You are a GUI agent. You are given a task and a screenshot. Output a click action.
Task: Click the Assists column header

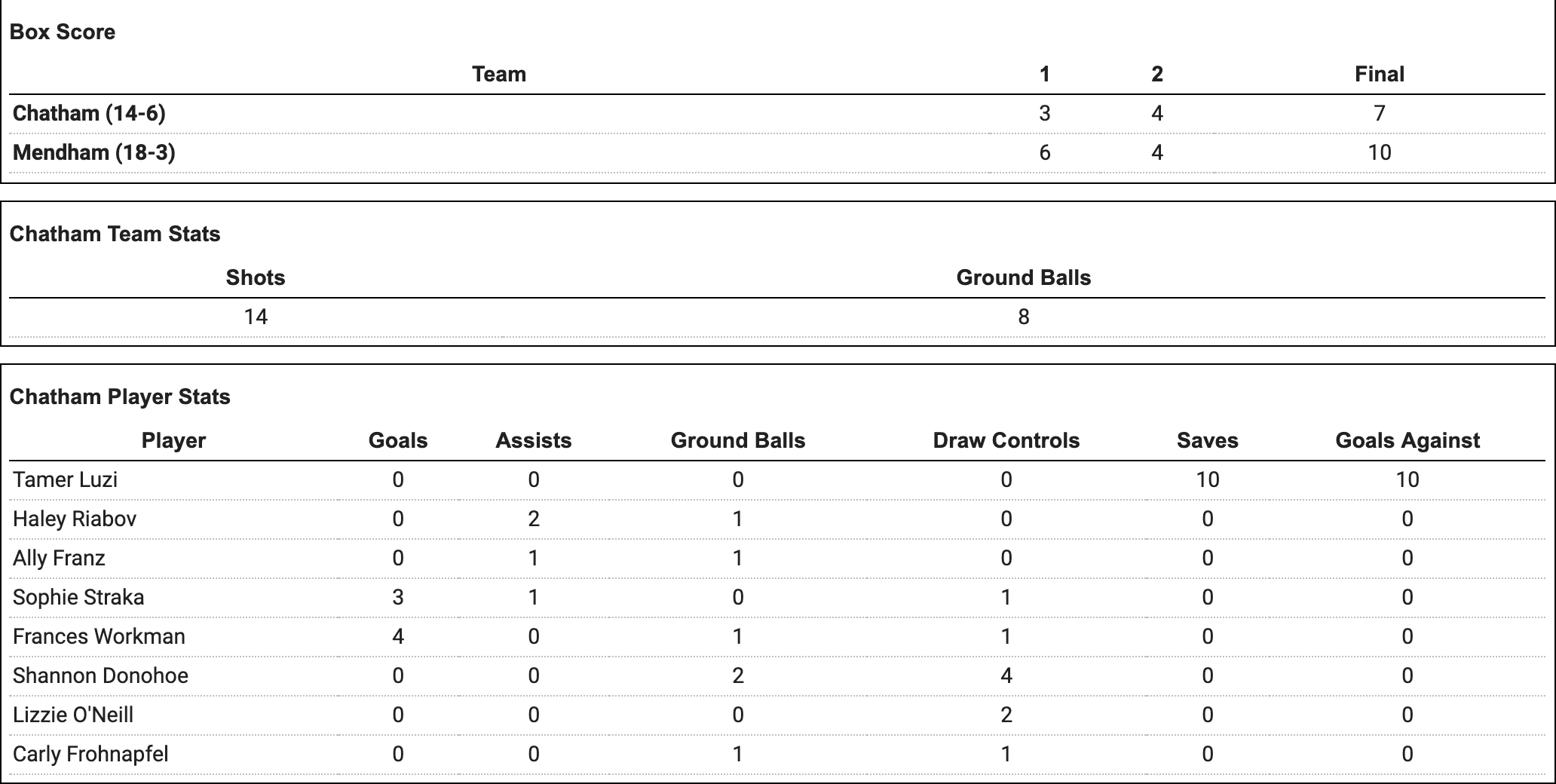(533, 441)
